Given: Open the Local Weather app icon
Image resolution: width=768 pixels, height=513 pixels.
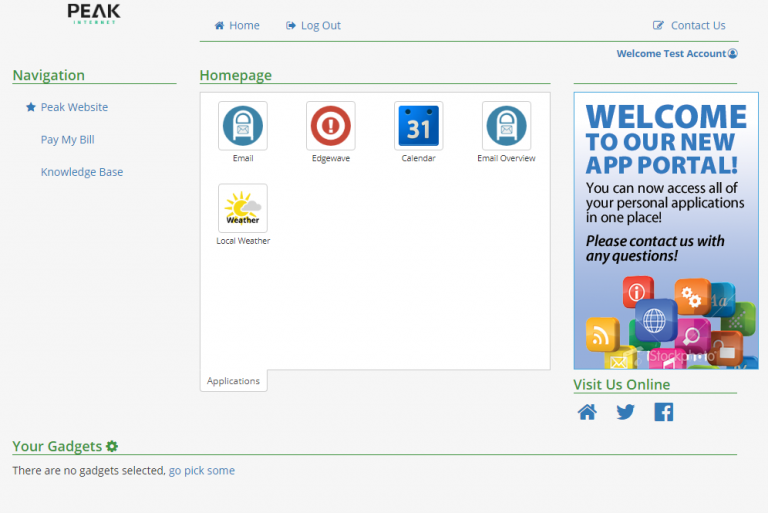Looking at the screenshot, I should [243, 208].
